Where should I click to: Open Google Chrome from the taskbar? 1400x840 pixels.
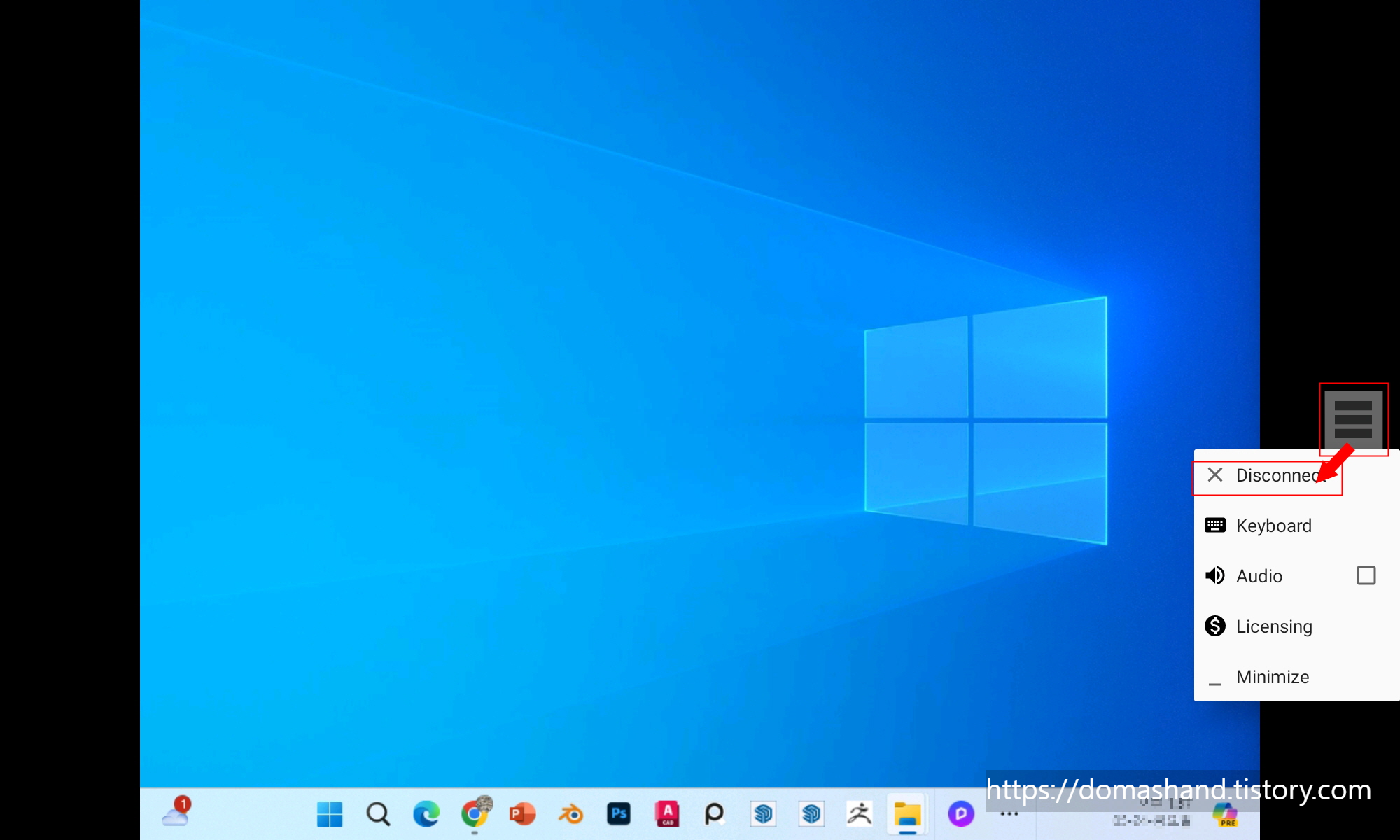(475, 814)
